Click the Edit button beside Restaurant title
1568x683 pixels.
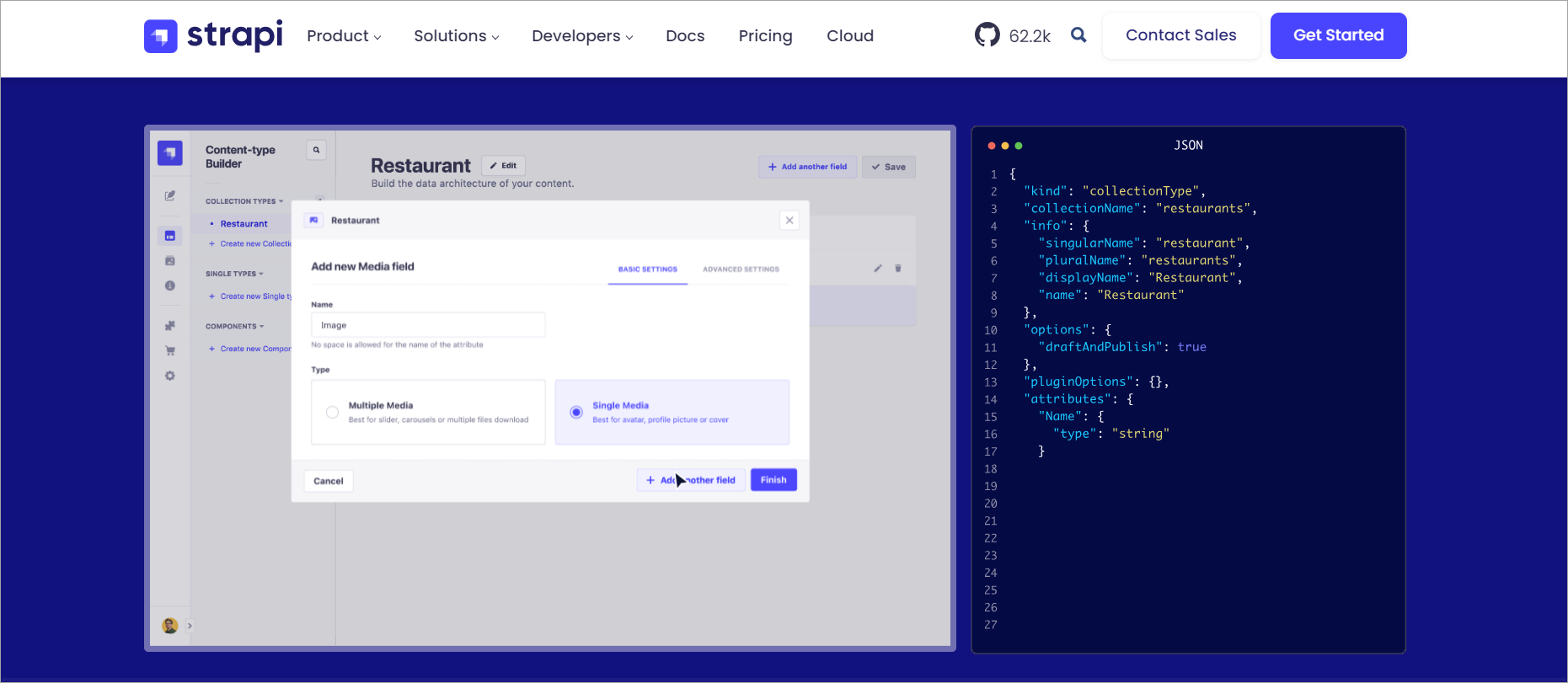pyautogui.click(x=504, y=166)
